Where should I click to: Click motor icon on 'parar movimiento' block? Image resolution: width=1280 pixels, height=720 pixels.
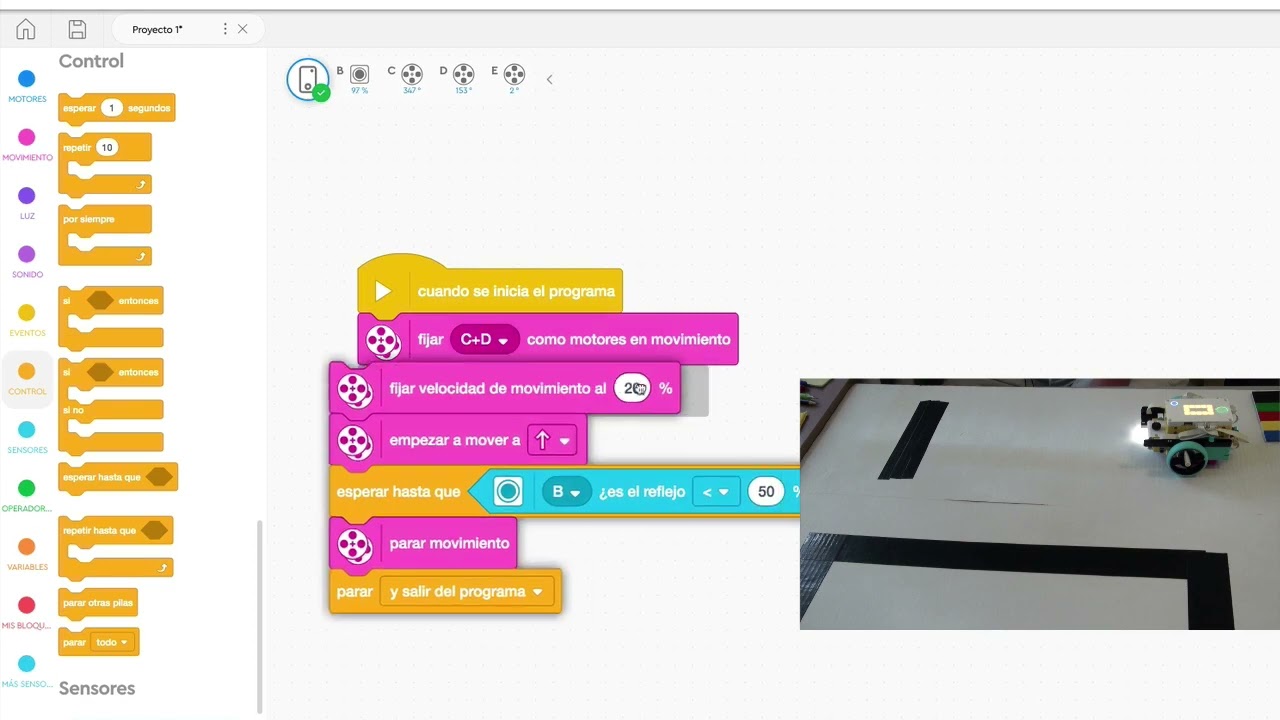[x=355, y=544]
